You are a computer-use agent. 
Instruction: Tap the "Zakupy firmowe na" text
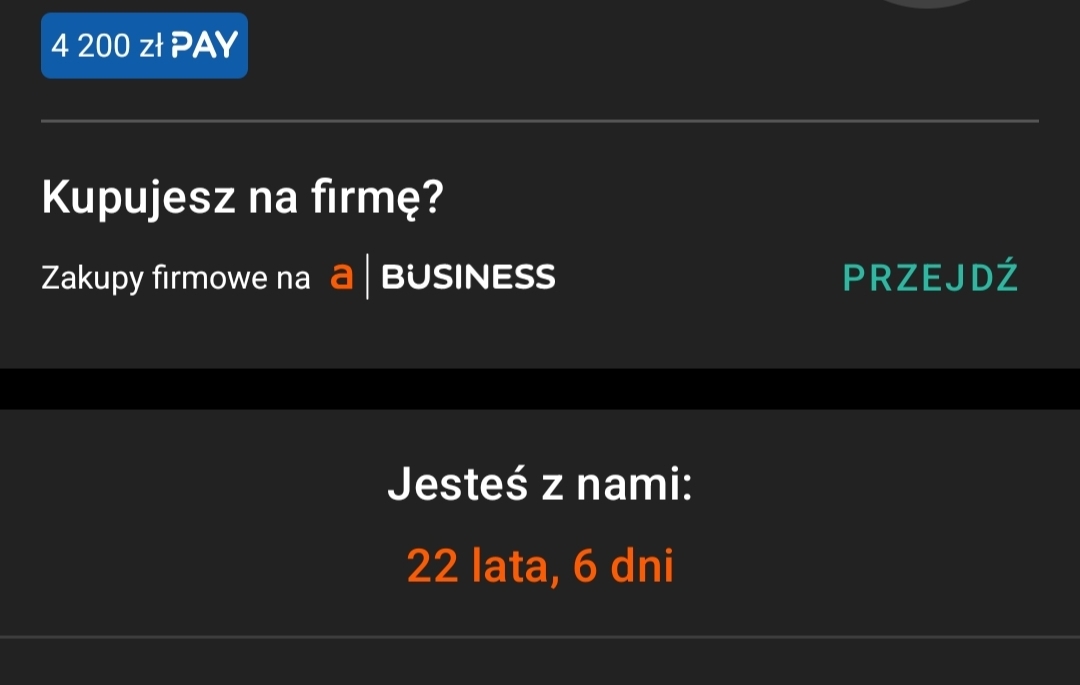(x=176, y=278)
